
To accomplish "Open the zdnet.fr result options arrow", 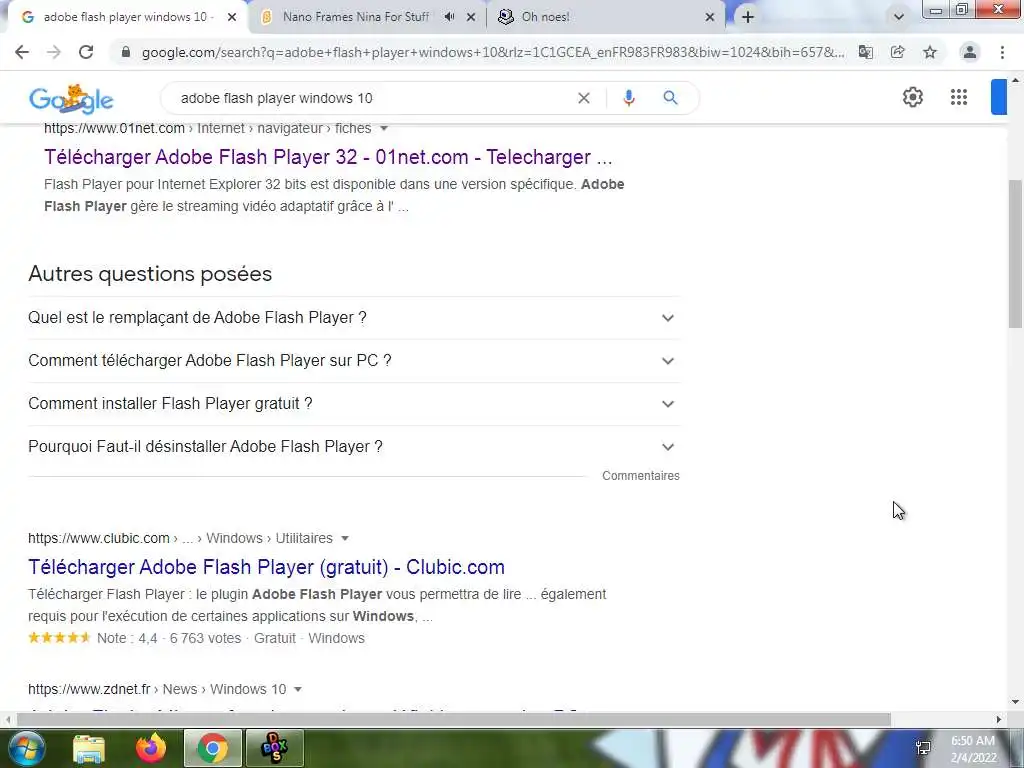I will tap(298, 689).
